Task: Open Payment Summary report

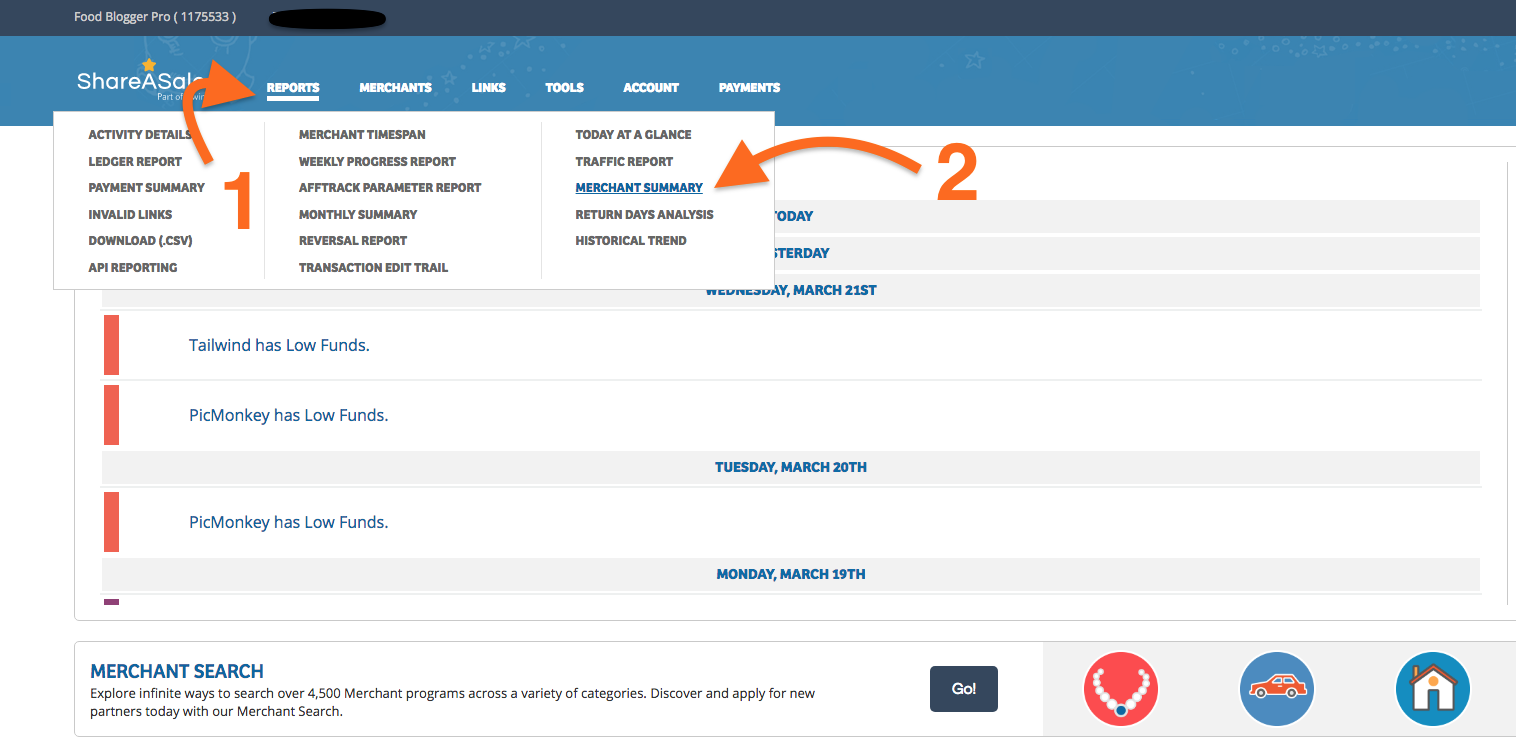Action: point(146,187)
